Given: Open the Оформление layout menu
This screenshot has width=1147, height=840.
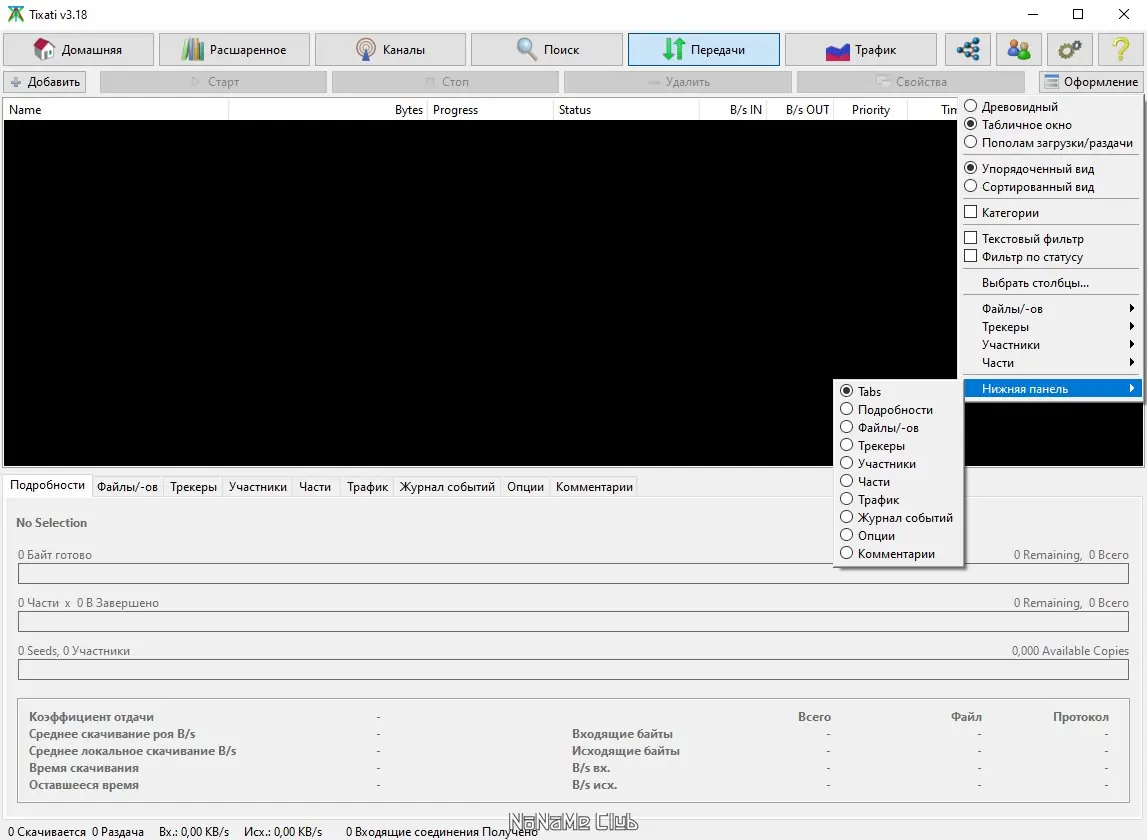Looking at the screenshot, I should (x=1091, y=82).
